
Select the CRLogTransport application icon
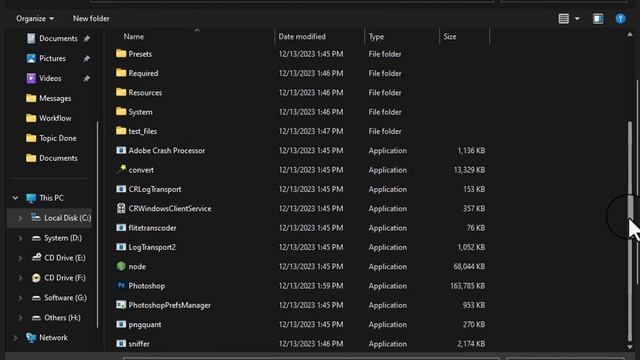pyautogui.click(x=121, y=189)
